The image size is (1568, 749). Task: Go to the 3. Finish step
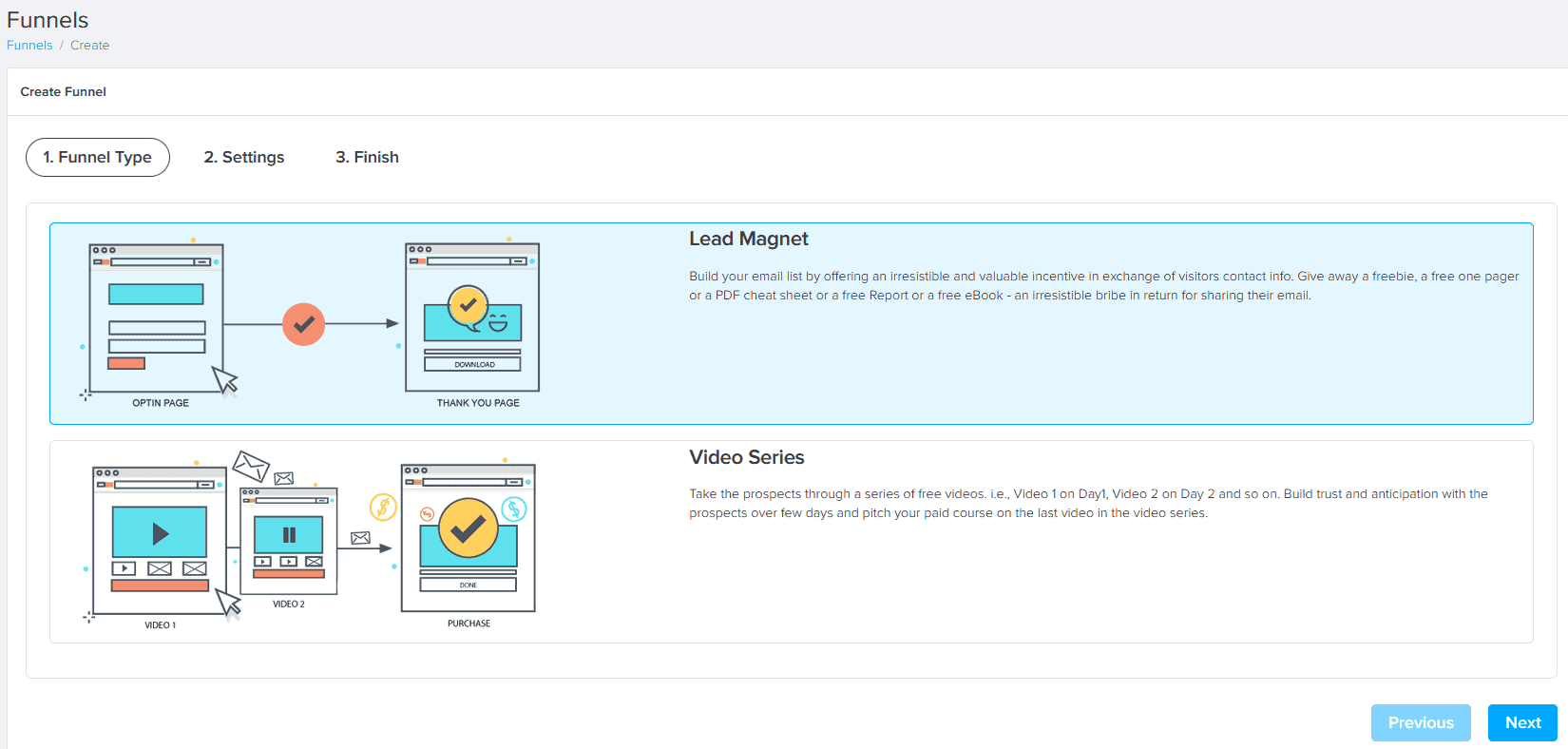[367, 158]
